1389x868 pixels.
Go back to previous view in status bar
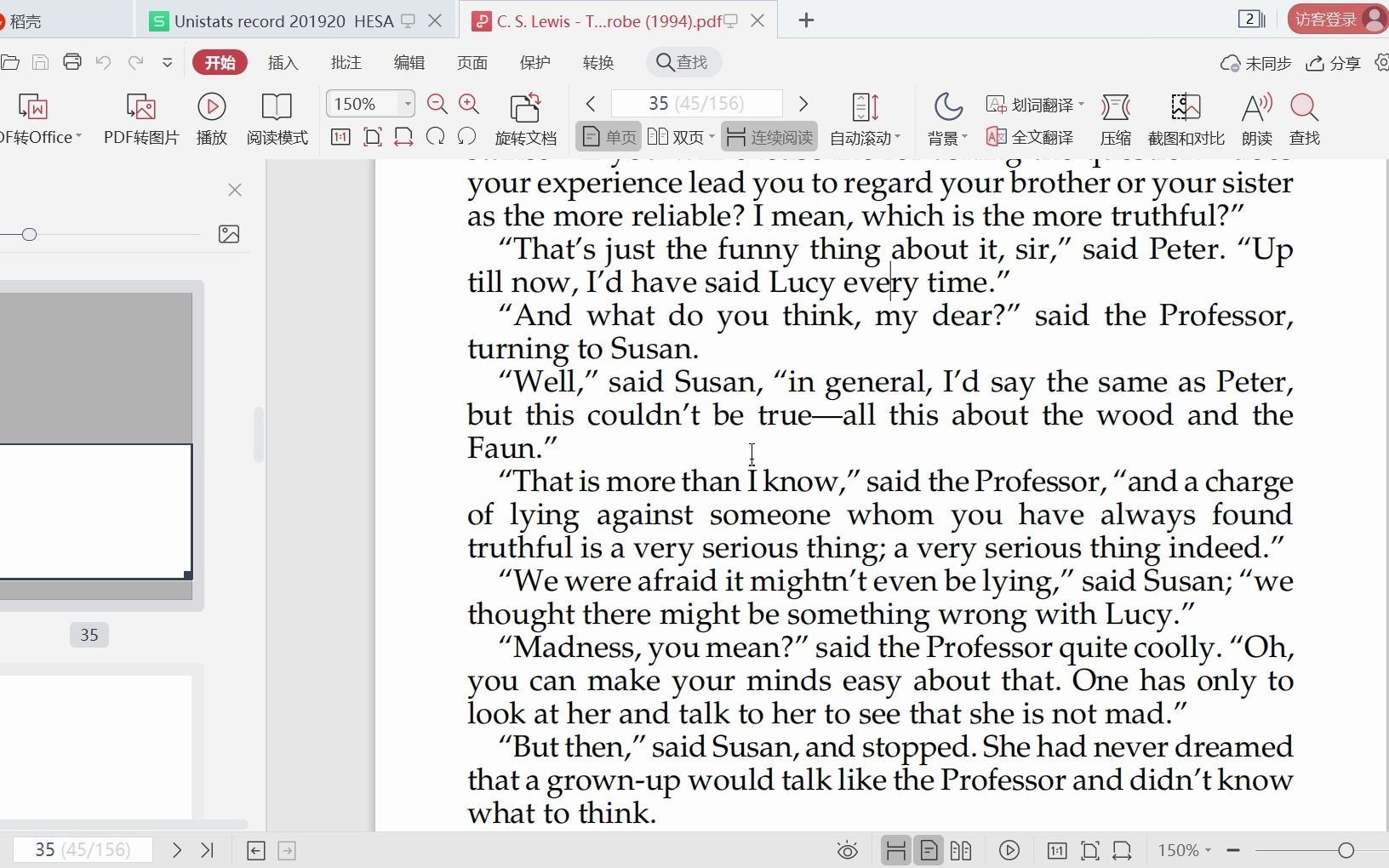pos(256,850)
